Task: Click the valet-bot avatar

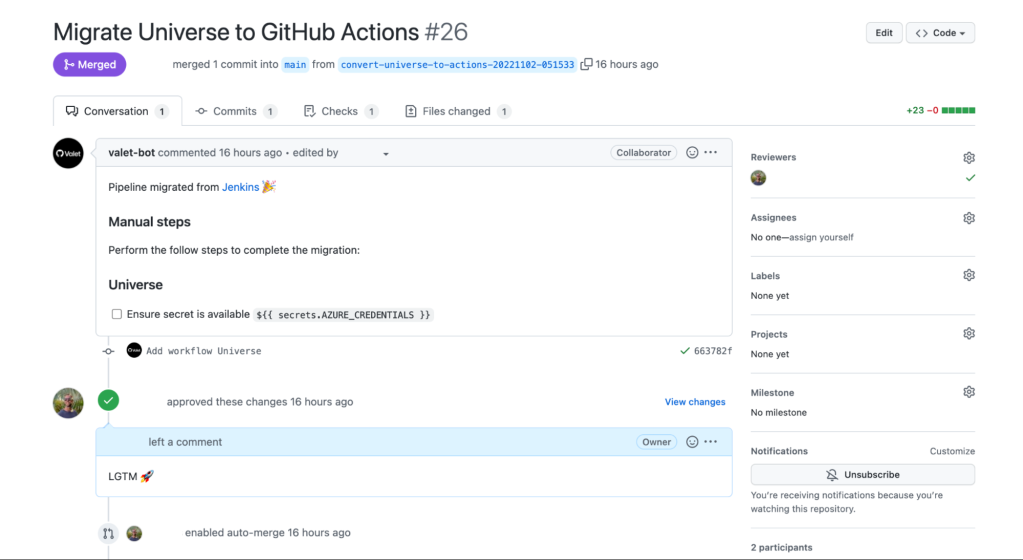Action: [x=68, y=153]
